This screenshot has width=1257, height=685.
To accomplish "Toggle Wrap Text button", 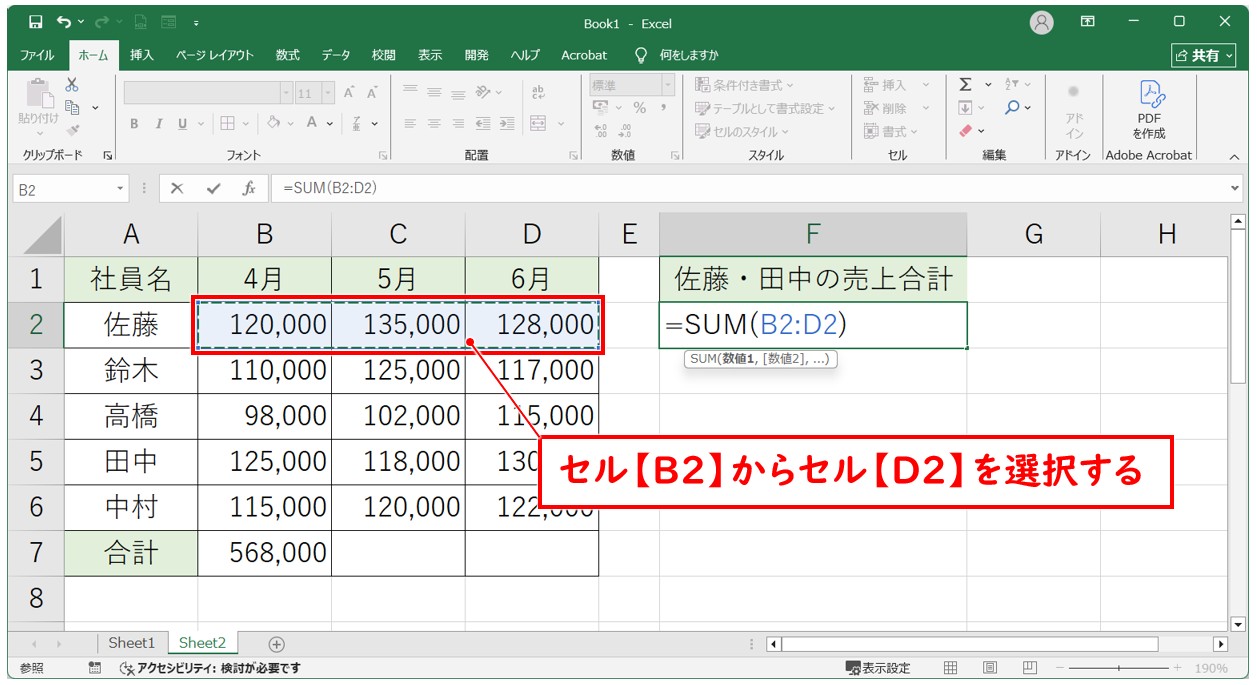I will tap(538, 92).
